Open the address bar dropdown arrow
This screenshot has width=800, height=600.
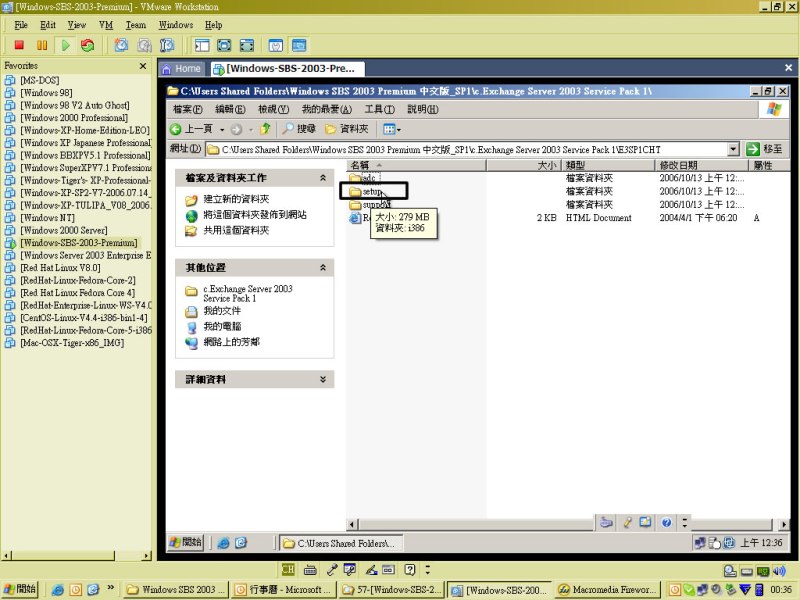pos(733,149)
